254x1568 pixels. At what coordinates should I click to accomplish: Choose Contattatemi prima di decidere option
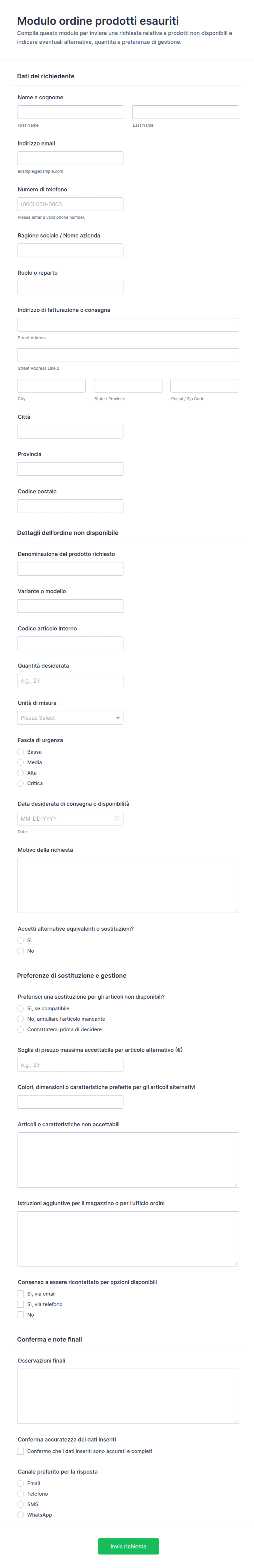(x=21, y=1029)
